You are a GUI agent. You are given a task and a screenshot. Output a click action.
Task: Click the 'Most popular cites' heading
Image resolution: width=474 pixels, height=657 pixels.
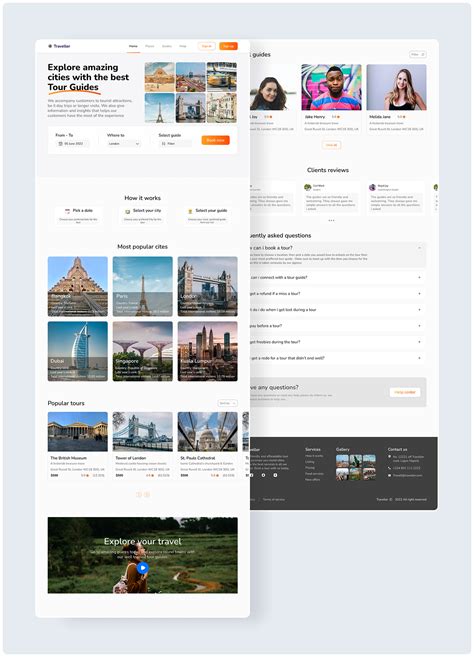142,247
